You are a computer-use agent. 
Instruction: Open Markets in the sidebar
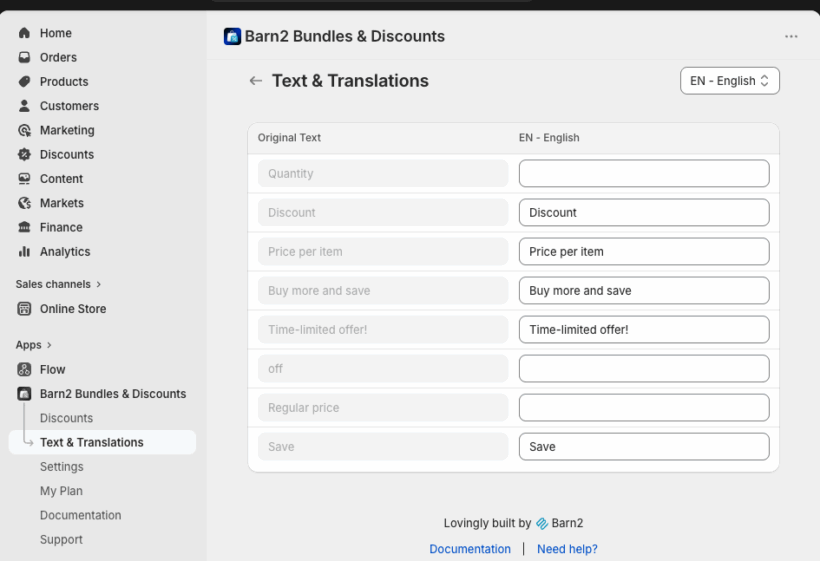point(62,203)
